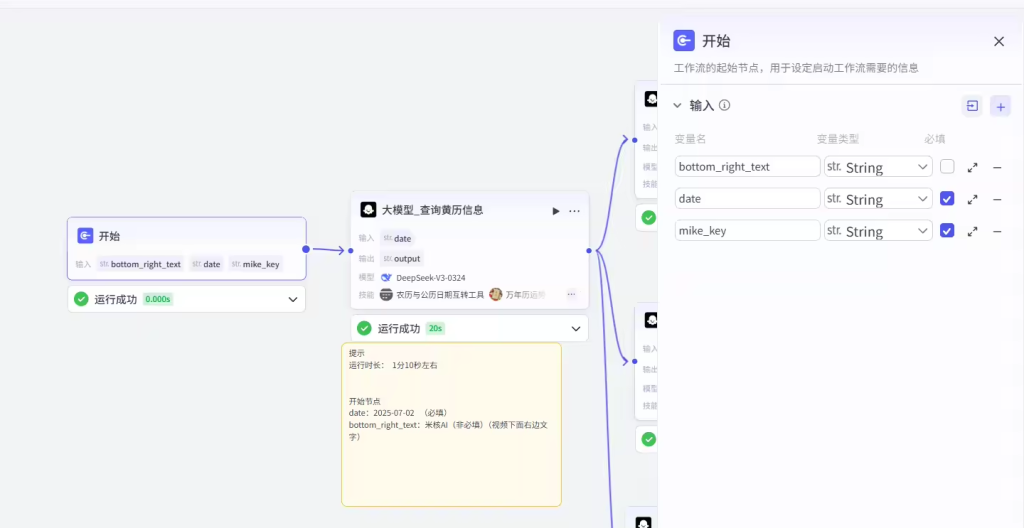Collapse the 输入 section in side panel
The width and height of the screenshot is (1024, 528).
(678, 105)
